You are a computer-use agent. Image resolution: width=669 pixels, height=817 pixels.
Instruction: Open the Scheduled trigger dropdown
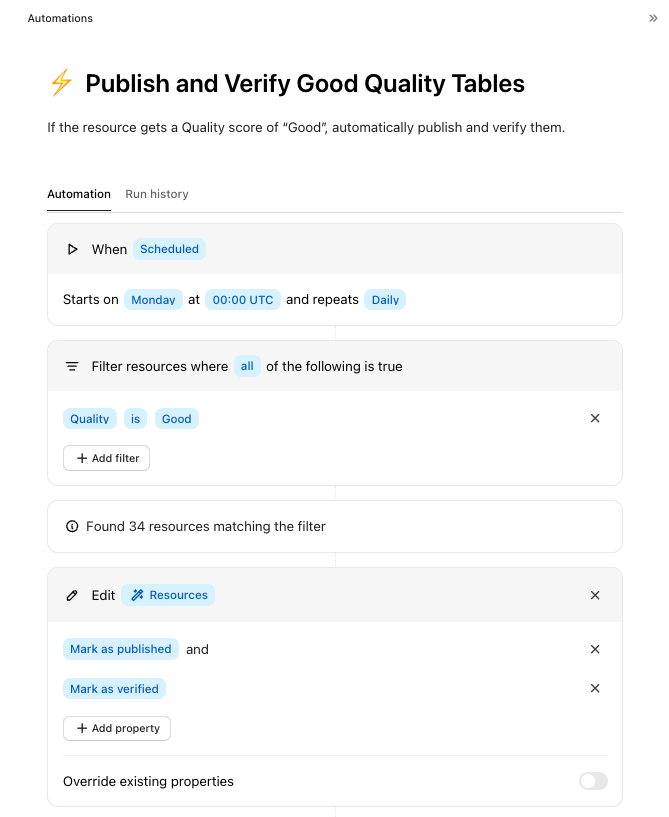point(169,249)
